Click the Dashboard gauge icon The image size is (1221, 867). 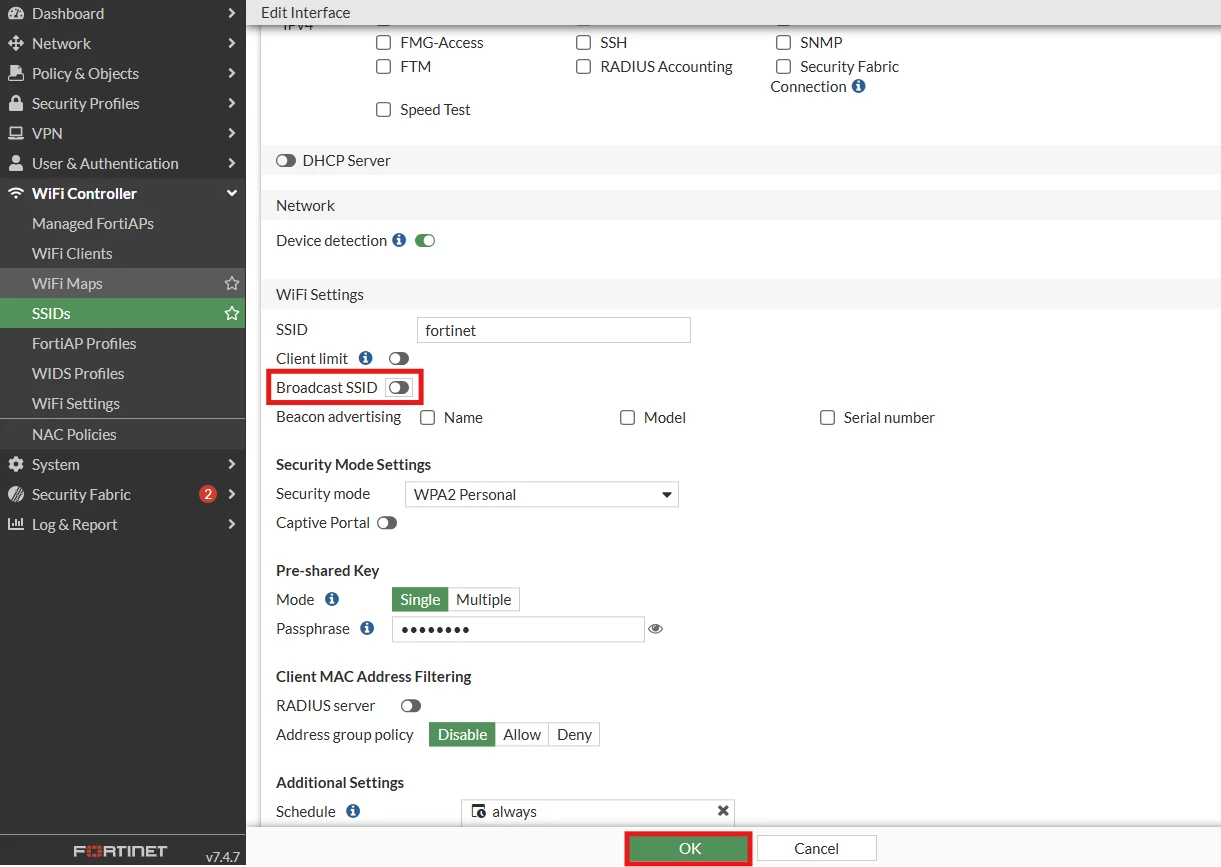[15, 14]
